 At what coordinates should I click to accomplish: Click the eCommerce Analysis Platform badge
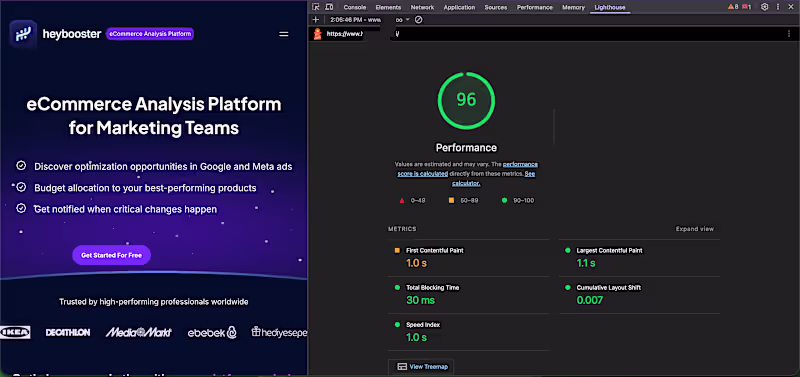tap(150, 34)
